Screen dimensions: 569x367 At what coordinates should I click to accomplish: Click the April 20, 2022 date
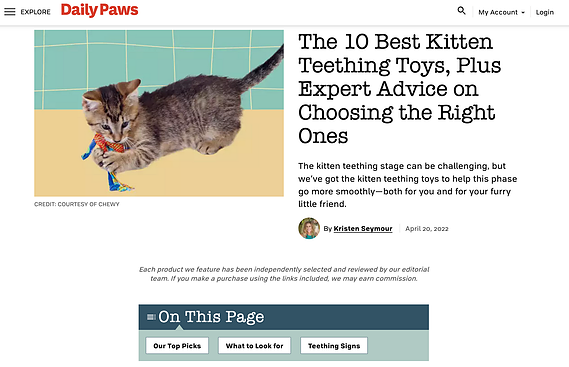tap(427, 229)
